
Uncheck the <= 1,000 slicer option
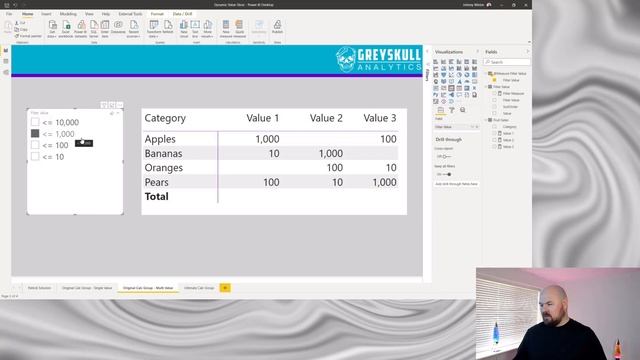[35, 133]
